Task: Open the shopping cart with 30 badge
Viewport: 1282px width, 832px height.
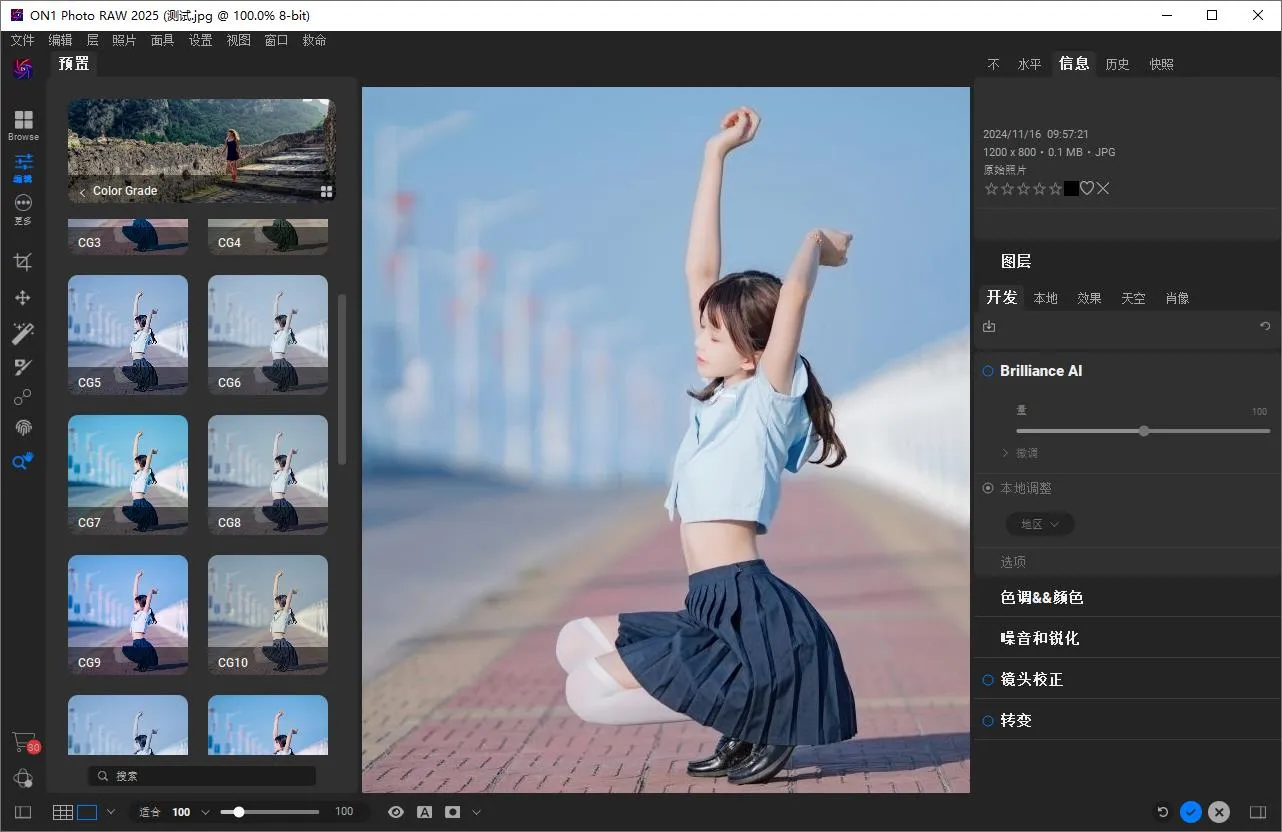Action: pyautogui.click(x=23, y=742)
